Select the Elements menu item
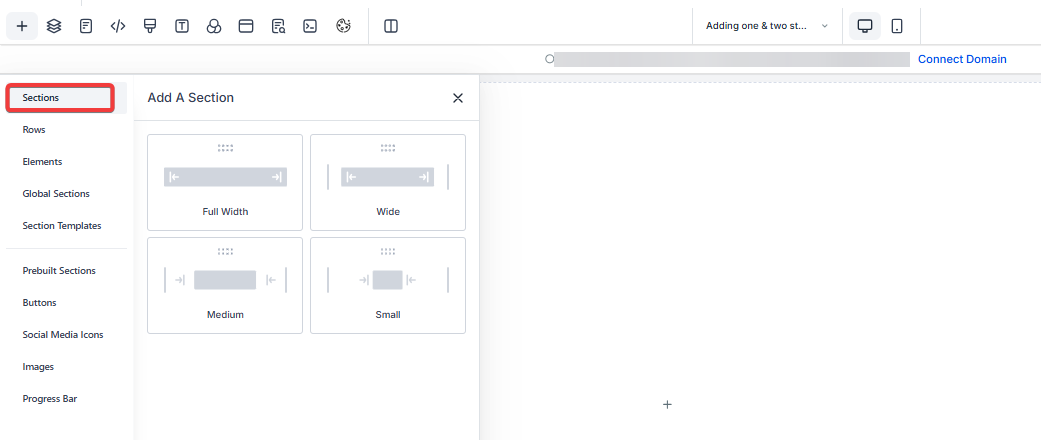1041x440 pixels. coord(42,162)
